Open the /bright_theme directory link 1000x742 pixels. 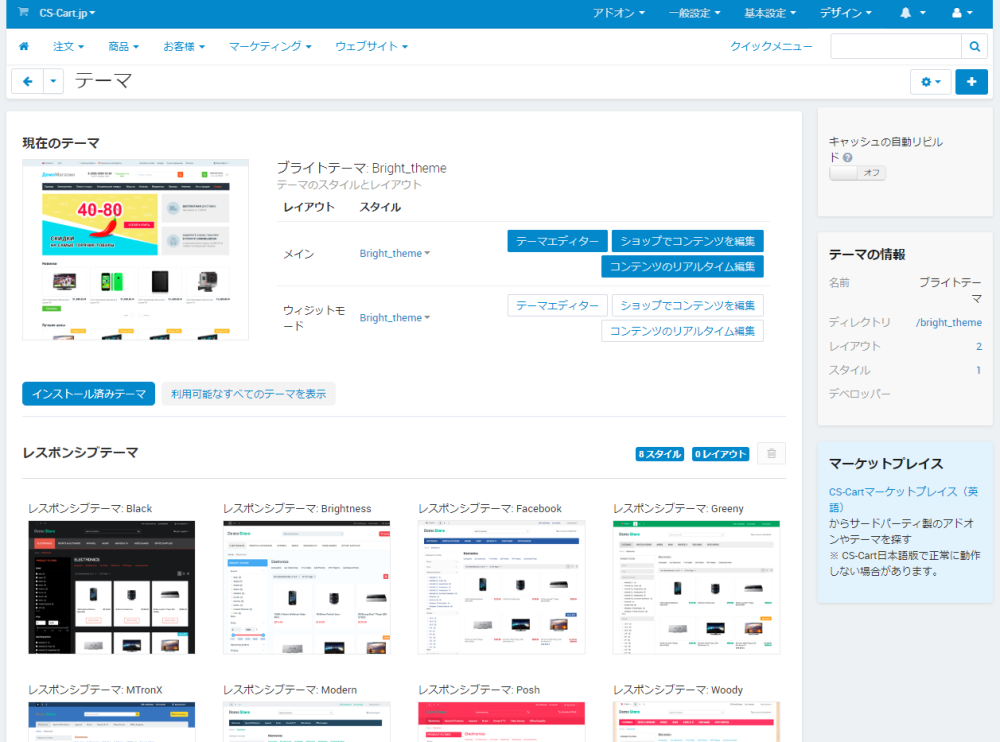click(948, 322)
